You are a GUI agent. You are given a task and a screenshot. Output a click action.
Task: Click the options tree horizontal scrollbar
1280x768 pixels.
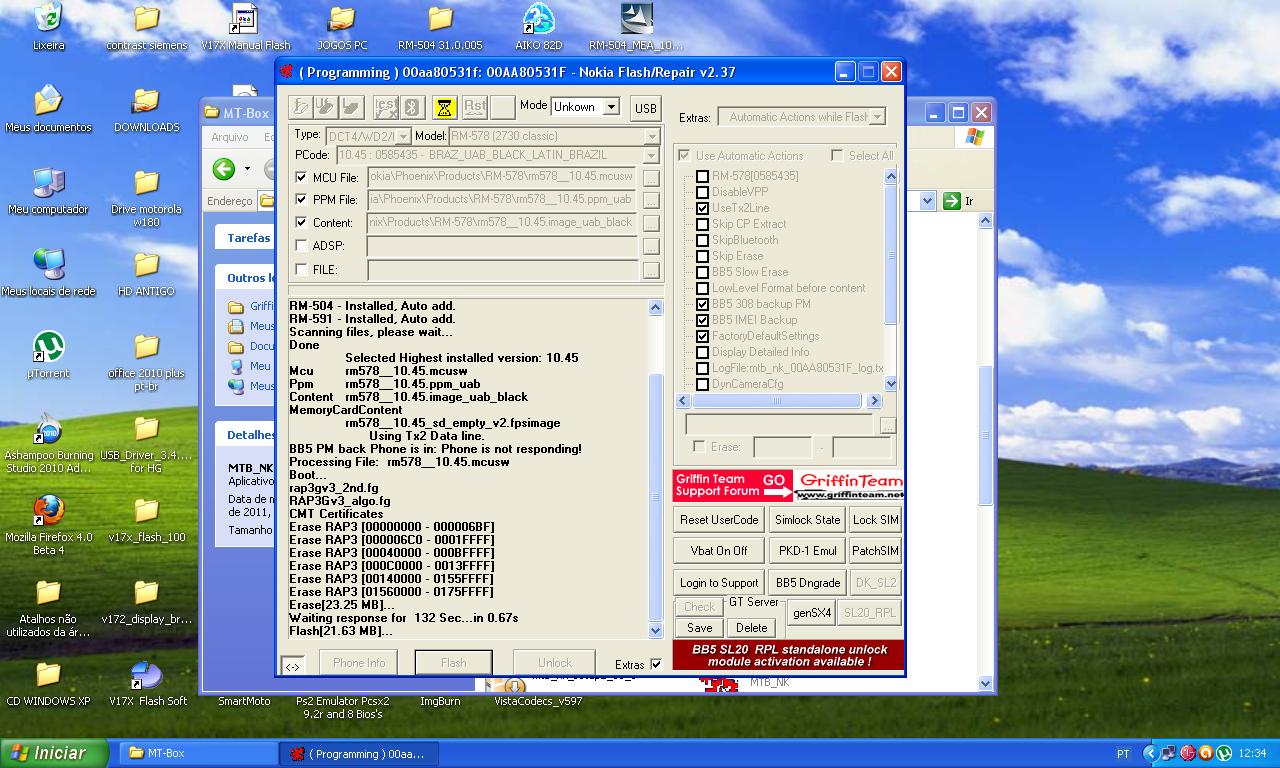(x=779, y=401)
